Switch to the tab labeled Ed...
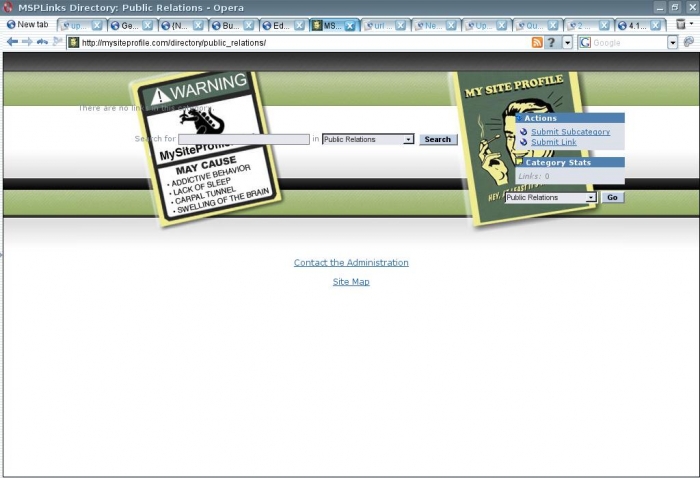Image resolution: width=700 pixels, height=478 pixels. tap(280, 25)
